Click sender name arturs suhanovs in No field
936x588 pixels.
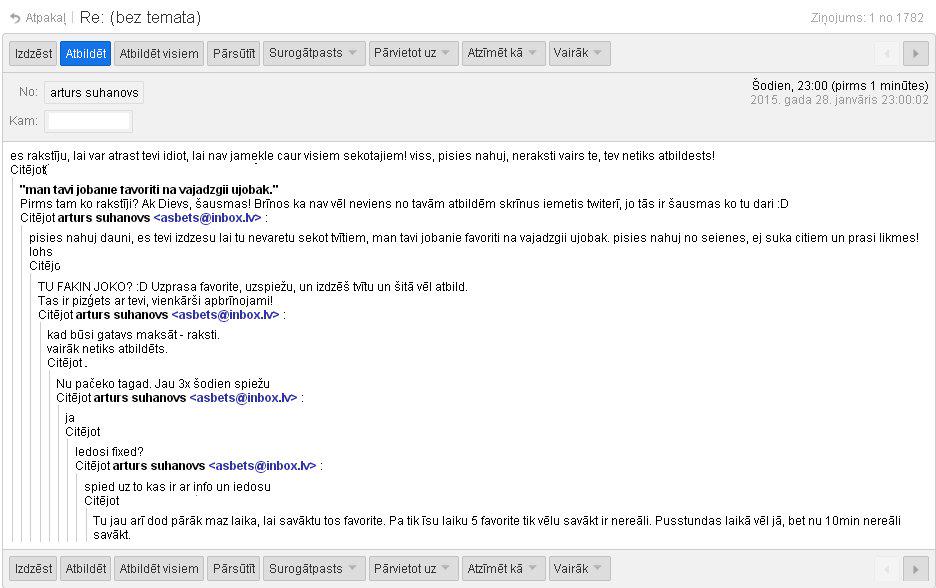pyautogui.click(x=94, y=93)
